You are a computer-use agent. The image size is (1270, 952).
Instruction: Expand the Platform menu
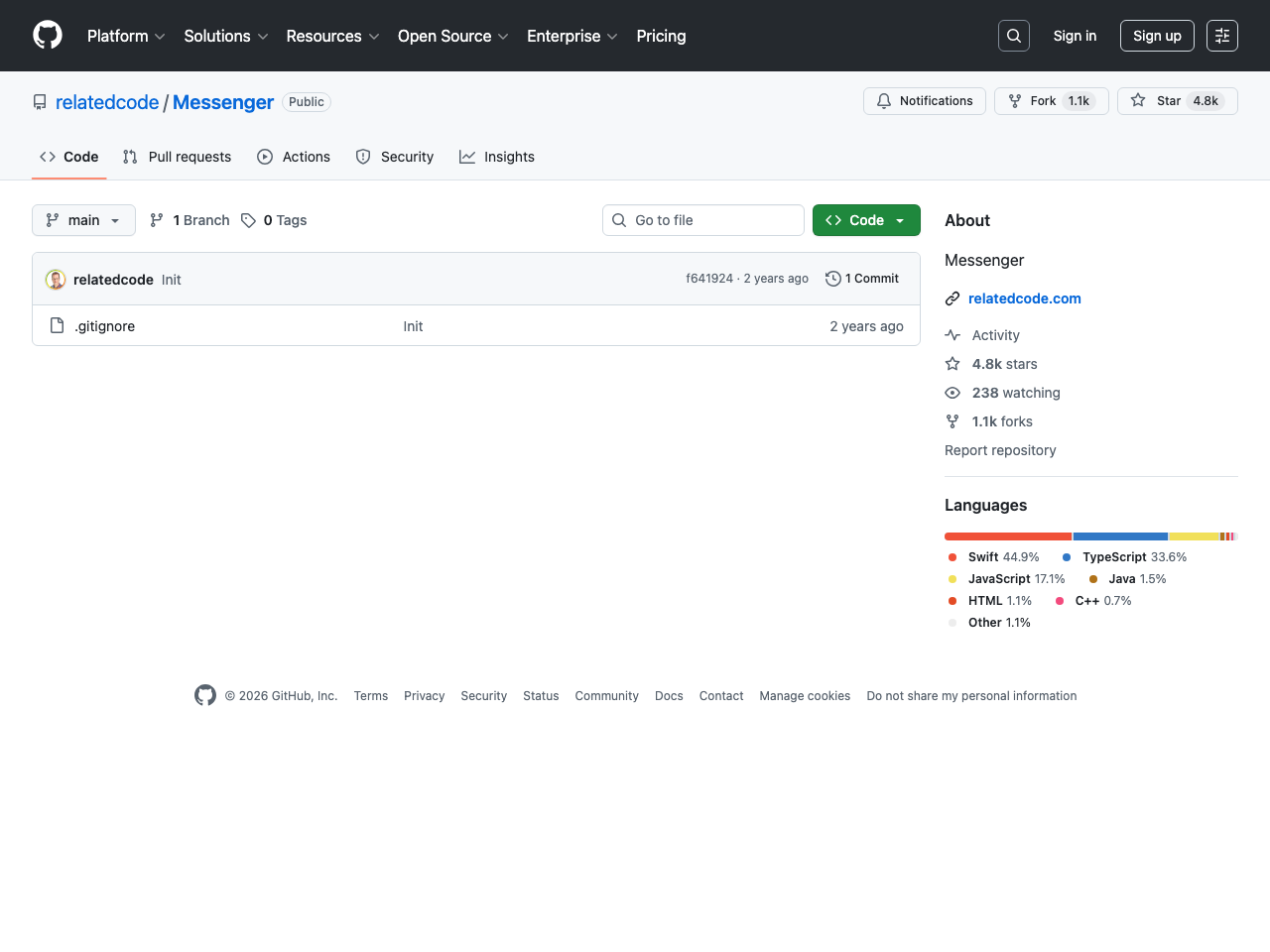pos(126,36)
